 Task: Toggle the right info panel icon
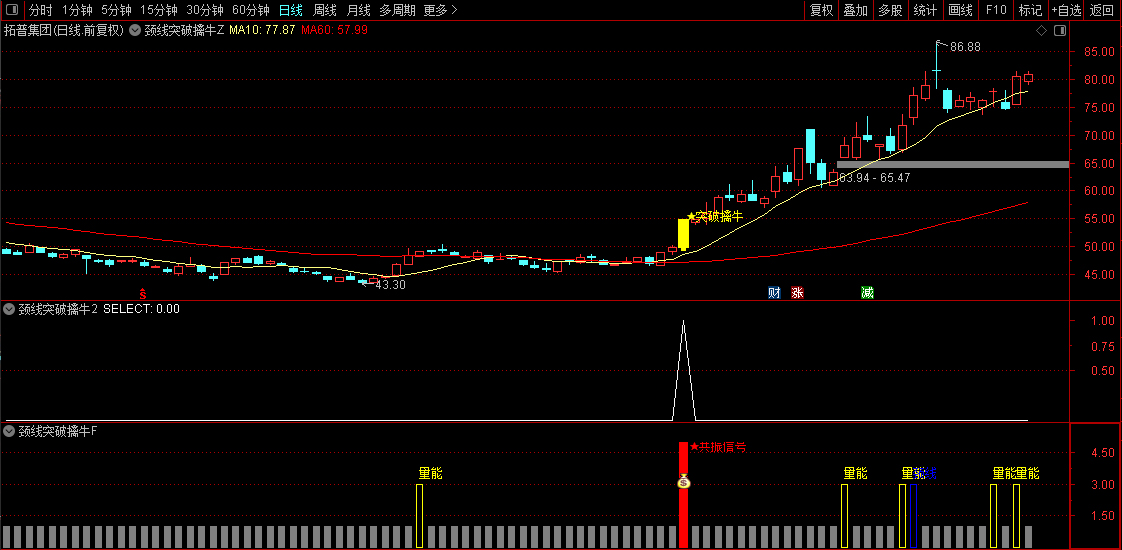click(x=1060, y=30)
